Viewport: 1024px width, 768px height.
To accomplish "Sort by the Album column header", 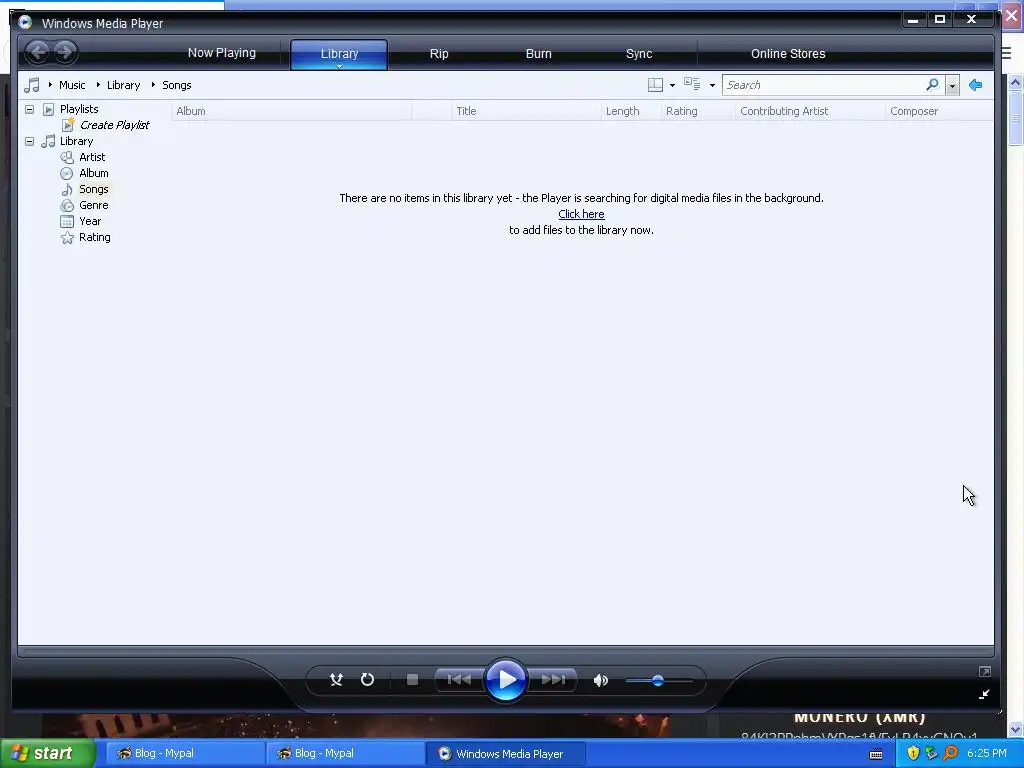I will (x=291, y=111).
